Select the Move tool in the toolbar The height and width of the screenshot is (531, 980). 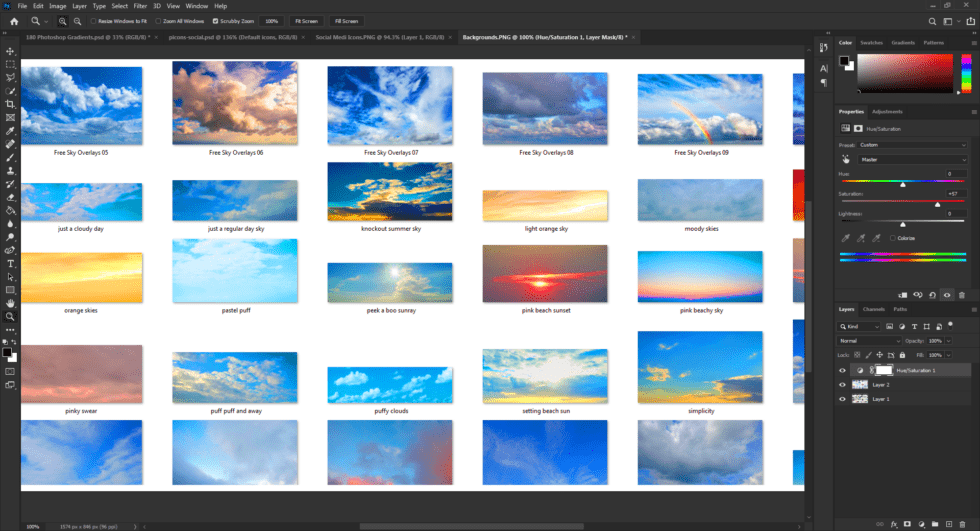pos(10,51)
